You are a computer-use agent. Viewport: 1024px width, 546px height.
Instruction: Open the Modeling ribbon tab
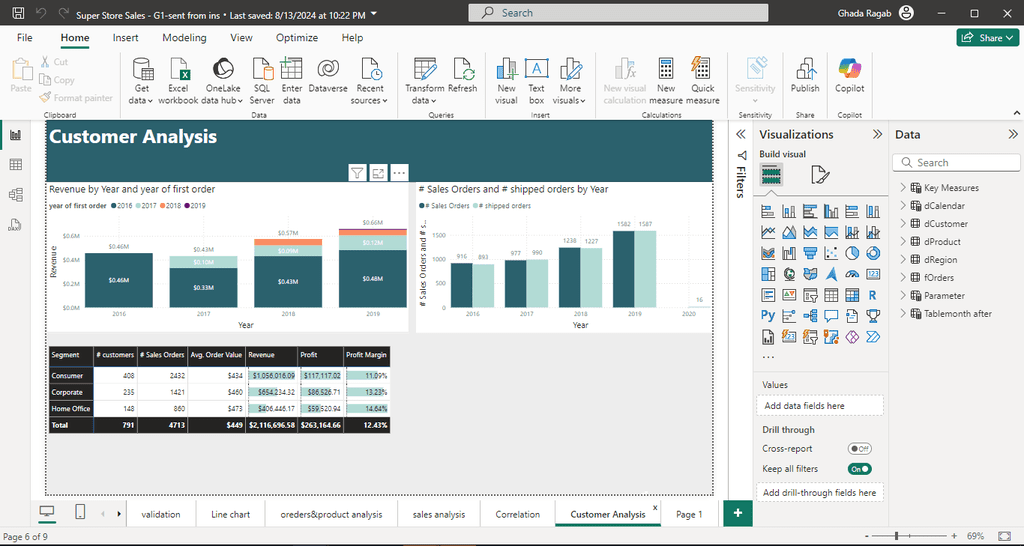184,38
